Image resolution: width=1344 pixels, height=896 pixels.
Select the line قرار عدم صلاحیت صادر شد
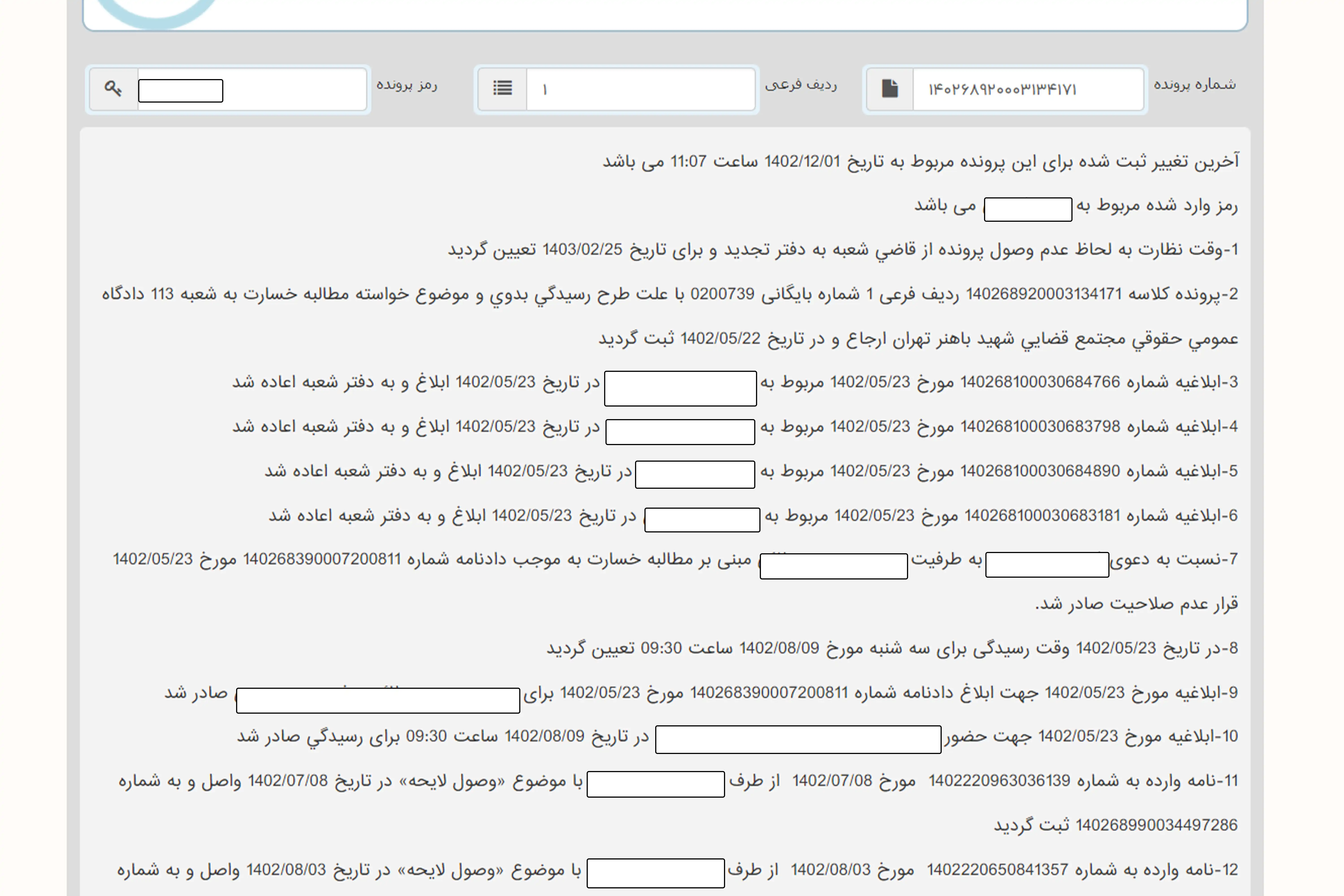click(x=1137, y=604)
